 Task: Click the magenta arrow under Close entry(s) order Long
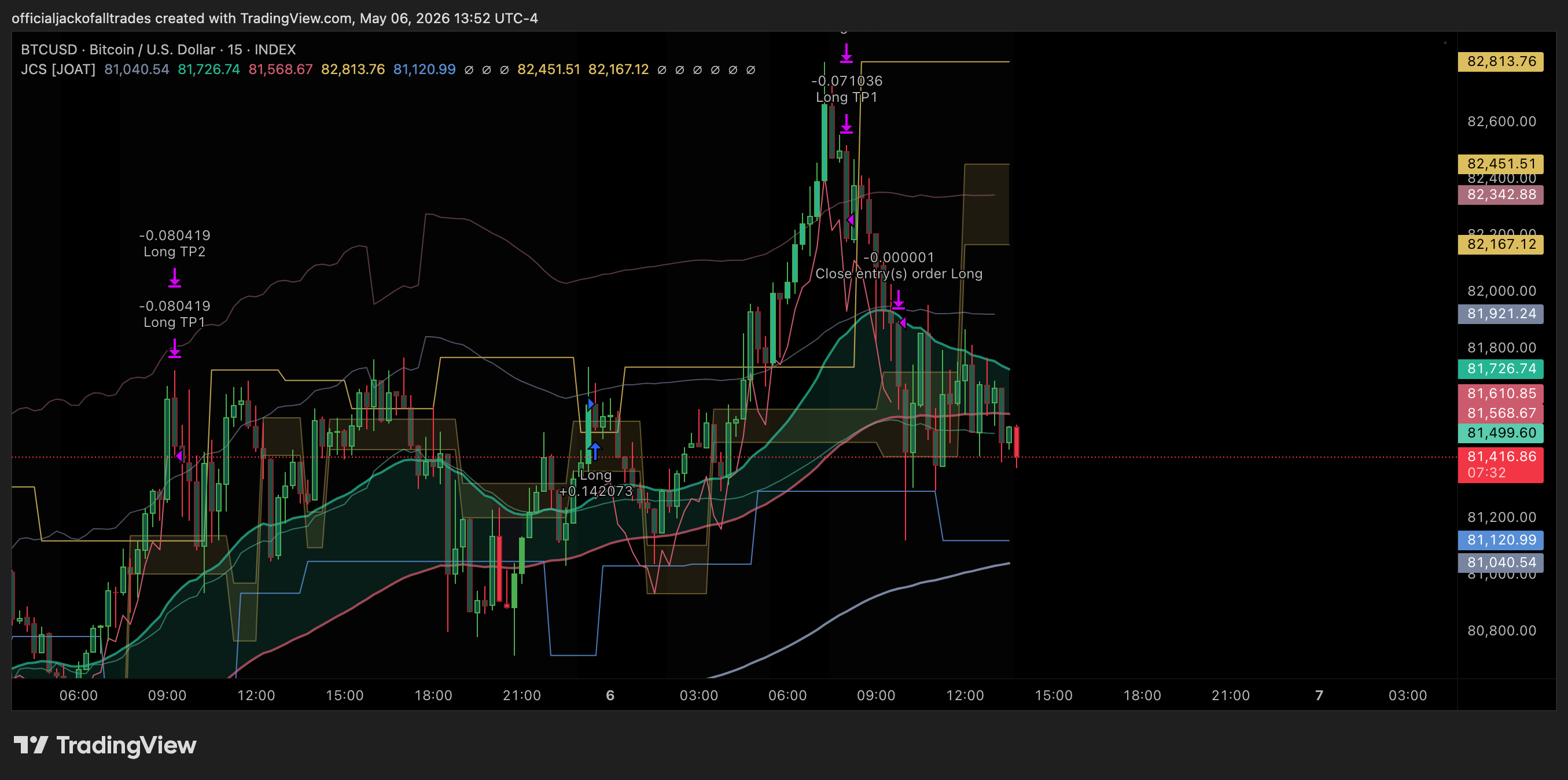point(899,300)
